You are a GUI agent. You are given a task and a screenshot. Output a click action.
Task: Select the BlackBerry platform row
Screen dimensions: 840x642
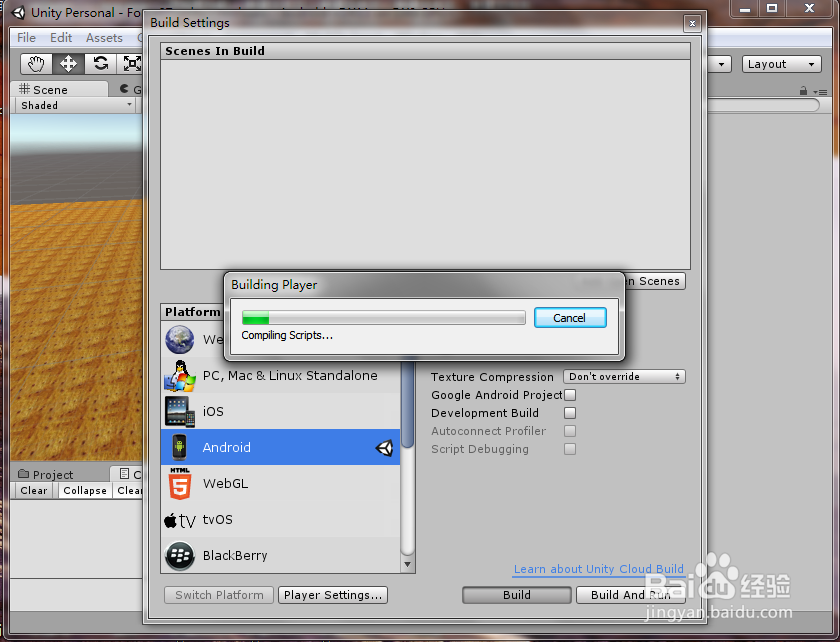point(280,555)
